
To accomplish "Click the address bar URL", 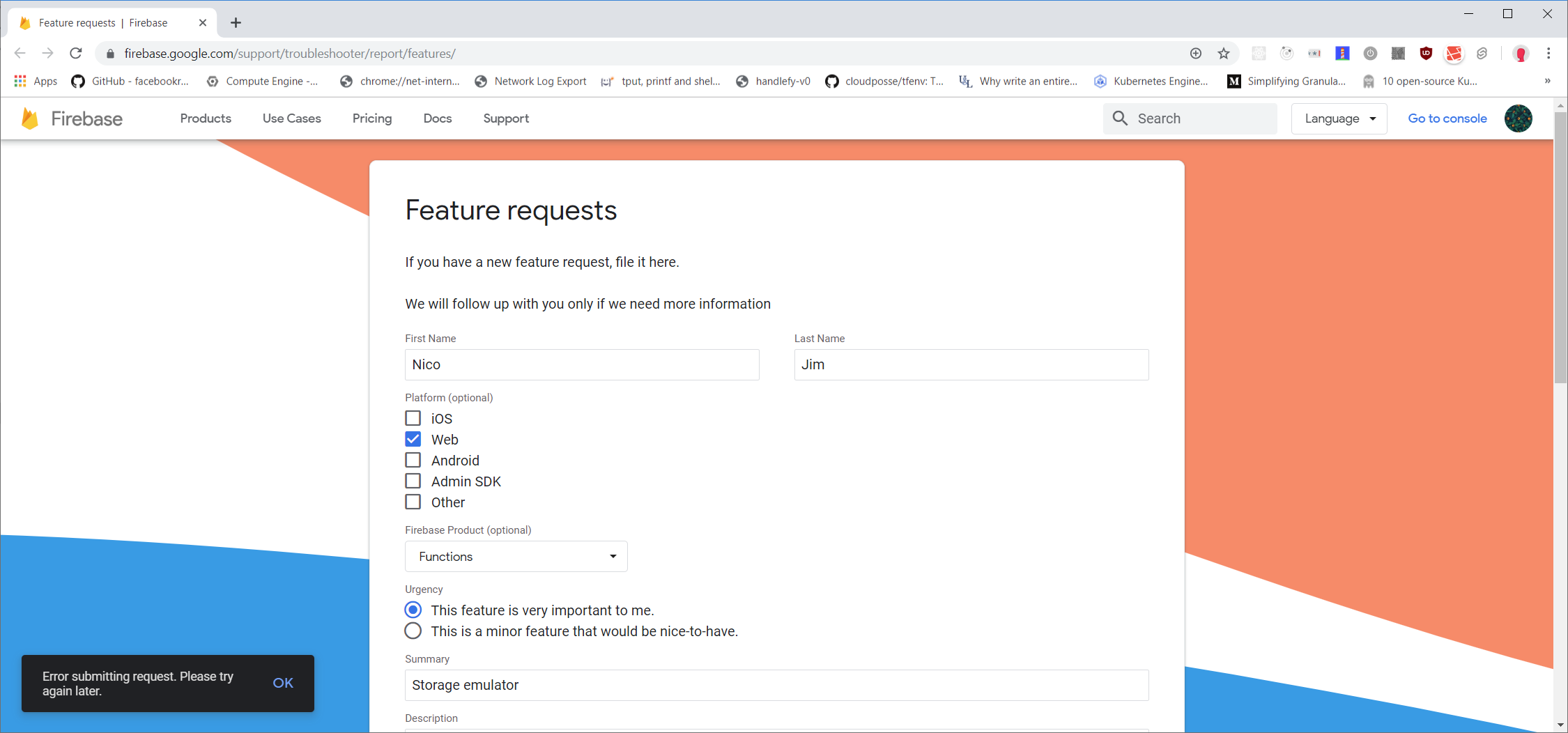I will pos(290,54).
